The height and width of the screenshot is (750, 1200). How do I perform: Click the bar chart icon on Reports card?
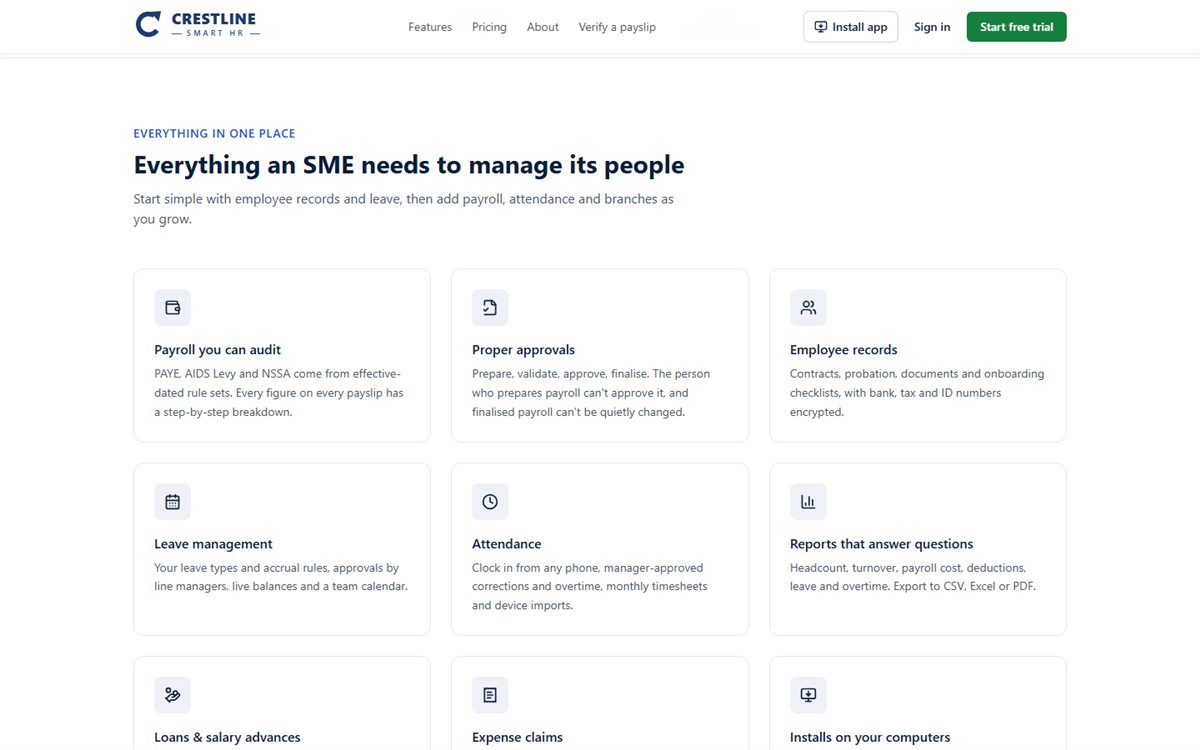(808, 502)
